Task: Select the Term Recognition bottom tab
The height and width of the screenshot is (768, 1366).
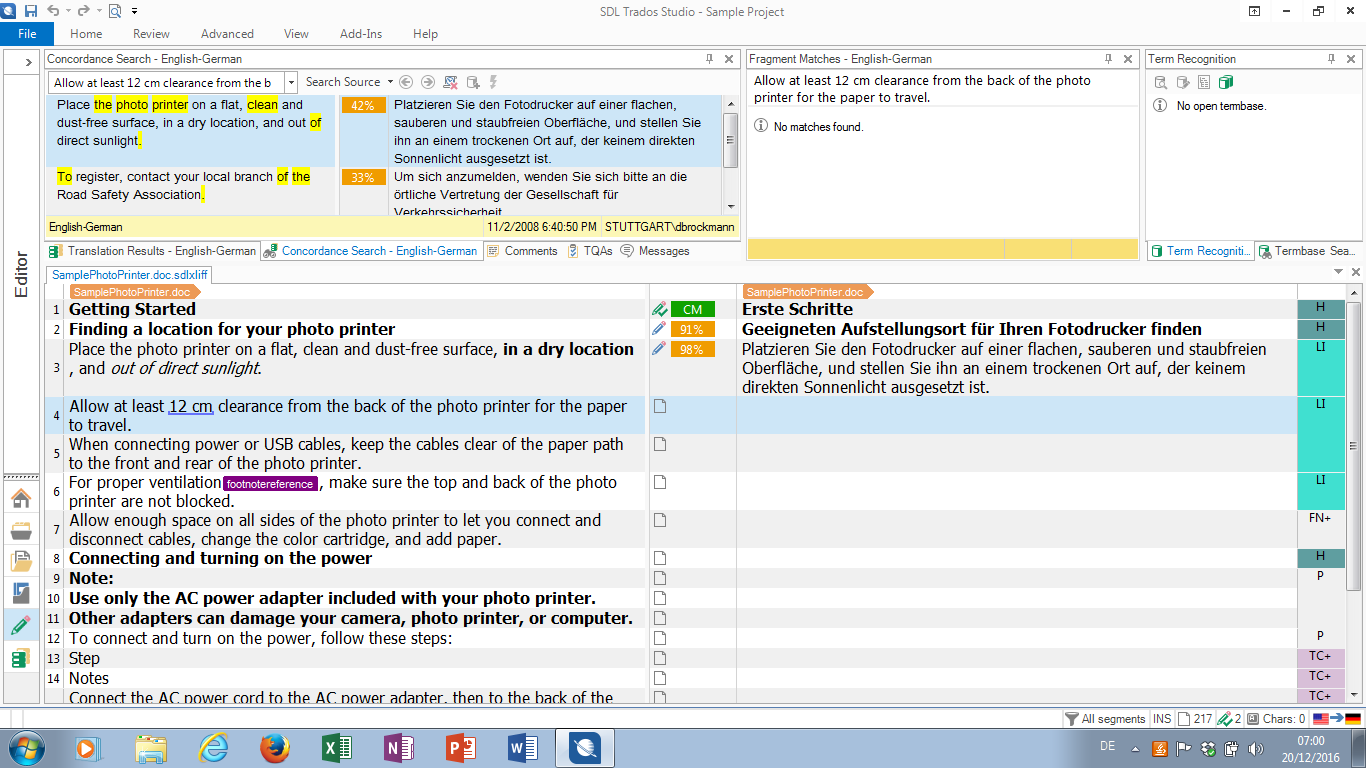Action: click(x=1201, y=251)
